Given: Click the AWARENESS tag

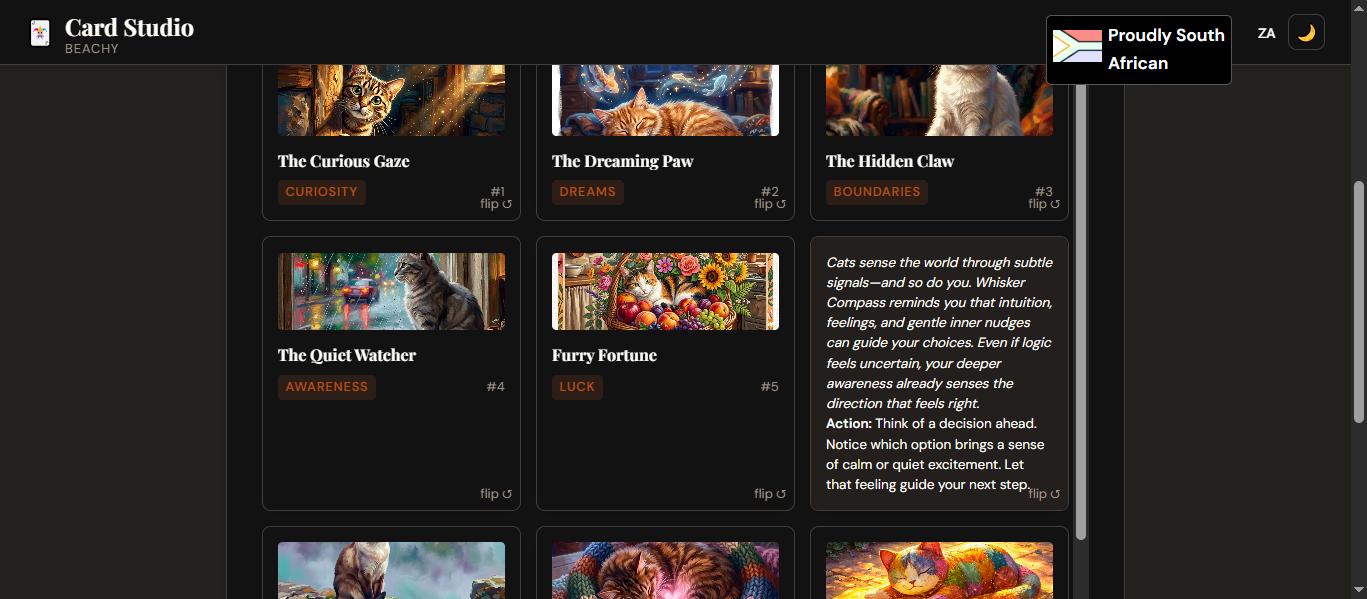Looking at the screenshot, I should 327,387.
